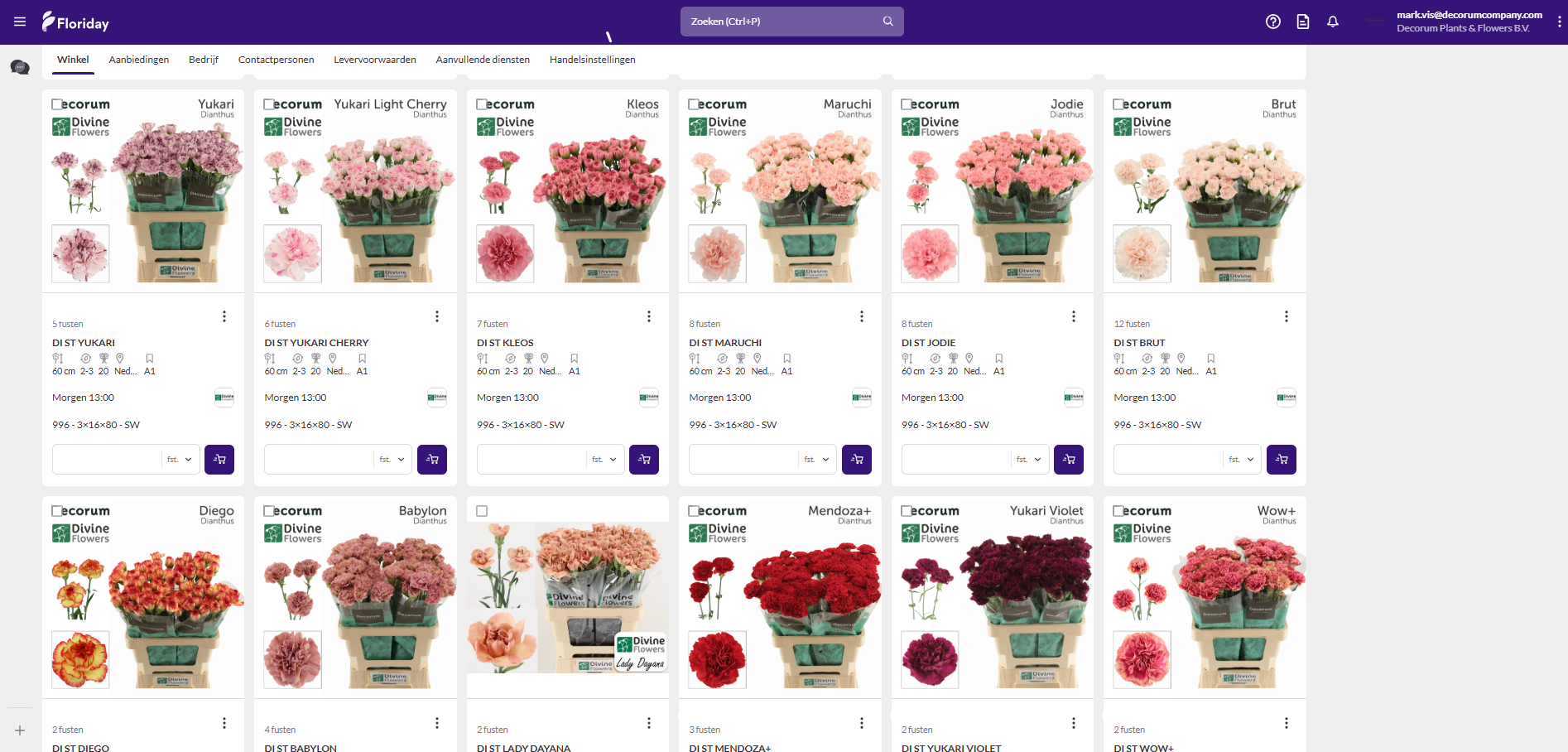Open more options for DI ST DIEGO
The height and width of the screenshot is (752, 1568).
(x=224, y=723)
